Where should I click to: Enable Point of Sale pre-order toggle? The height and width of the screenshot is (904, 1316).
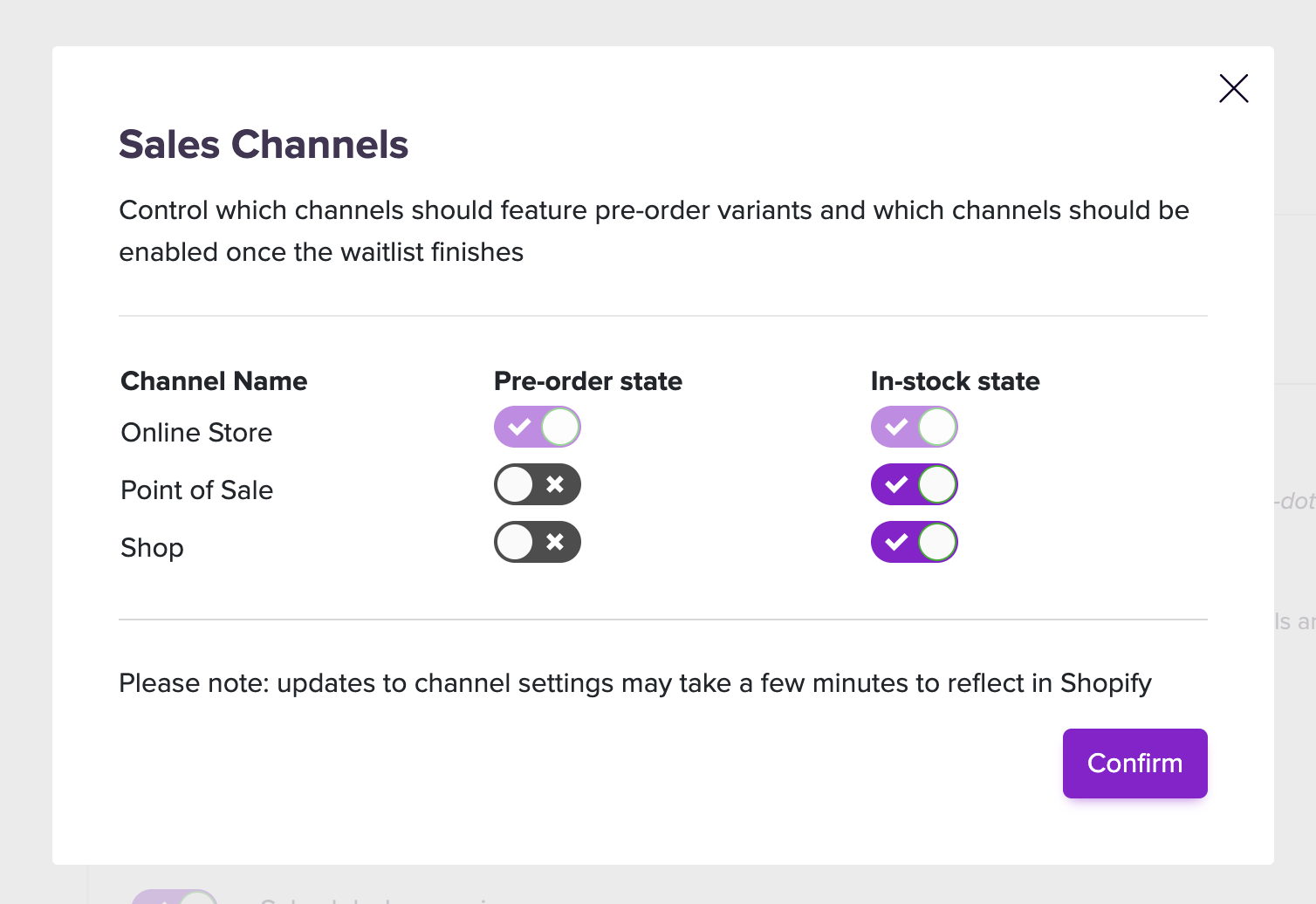[x=538, y=484]
